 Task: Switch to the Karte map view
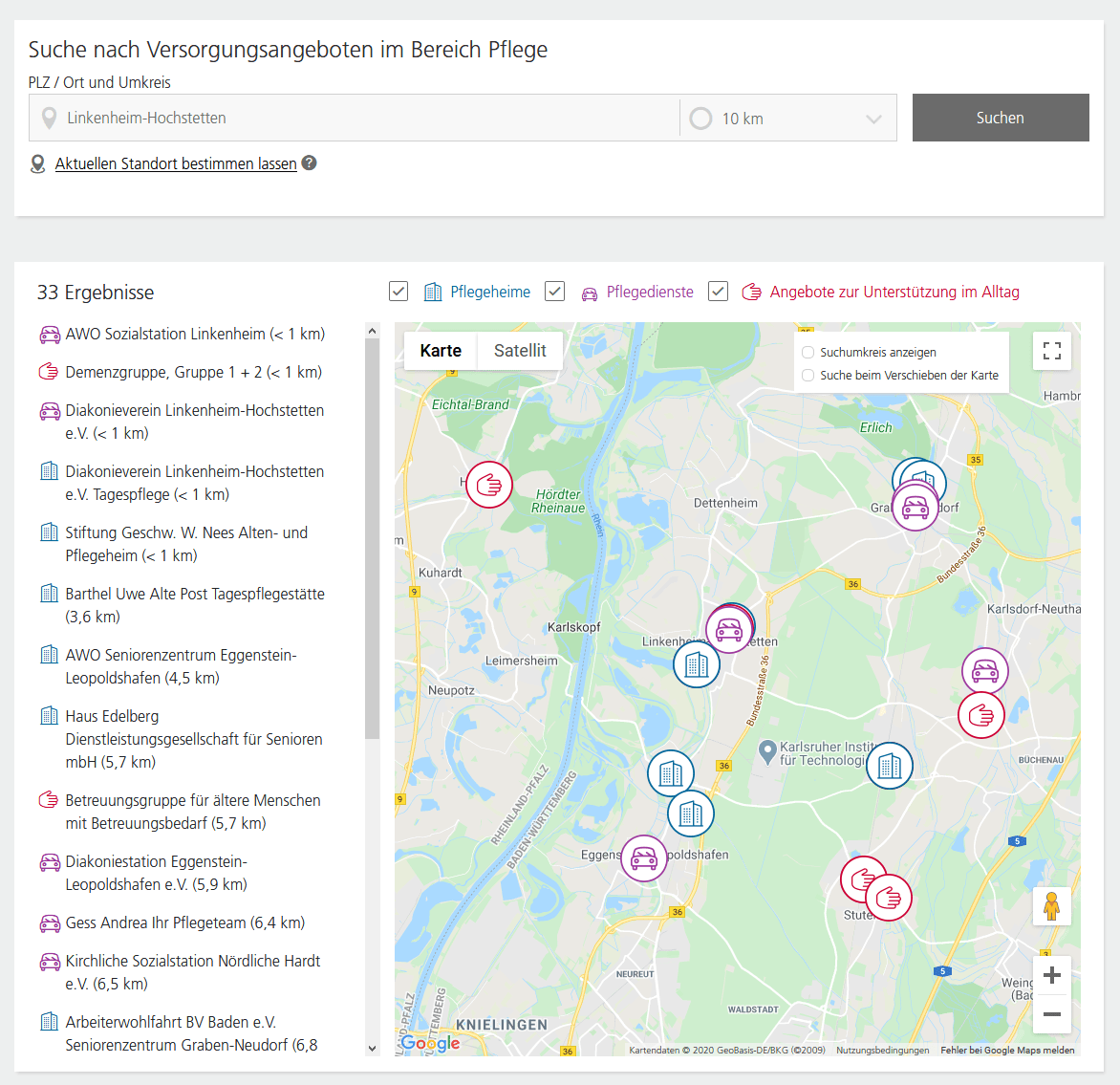[x=441, y=351]
